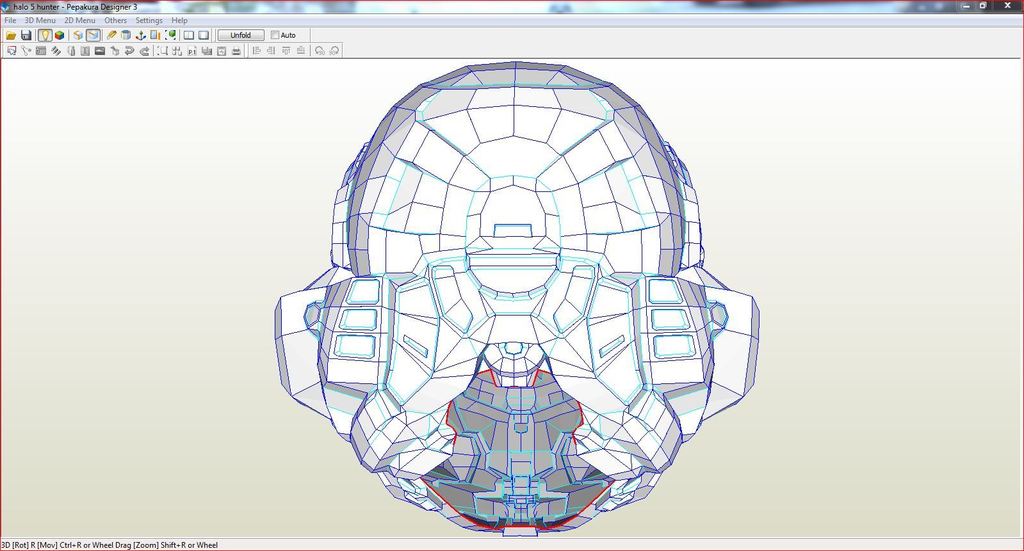The image size is (1024, 551).
Task: Click the print icon
Action: click(x=236, y=51)
